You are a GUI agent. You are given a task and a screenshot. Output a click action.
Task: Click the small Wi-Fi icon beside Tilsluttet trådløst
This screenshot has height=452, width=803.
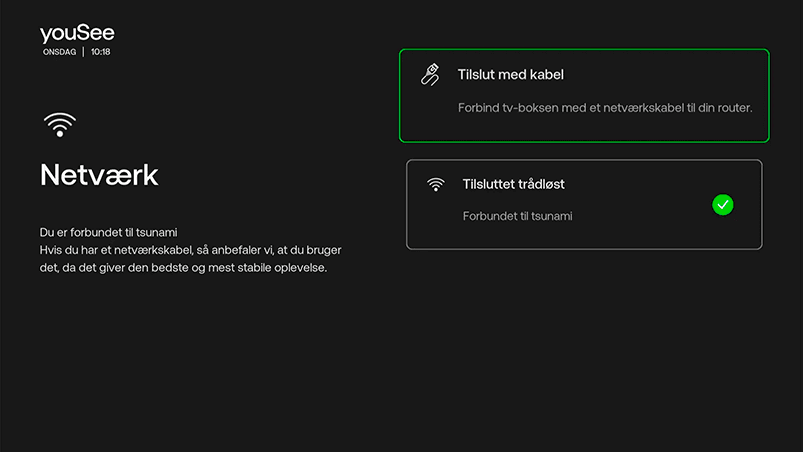pos(435,185)
